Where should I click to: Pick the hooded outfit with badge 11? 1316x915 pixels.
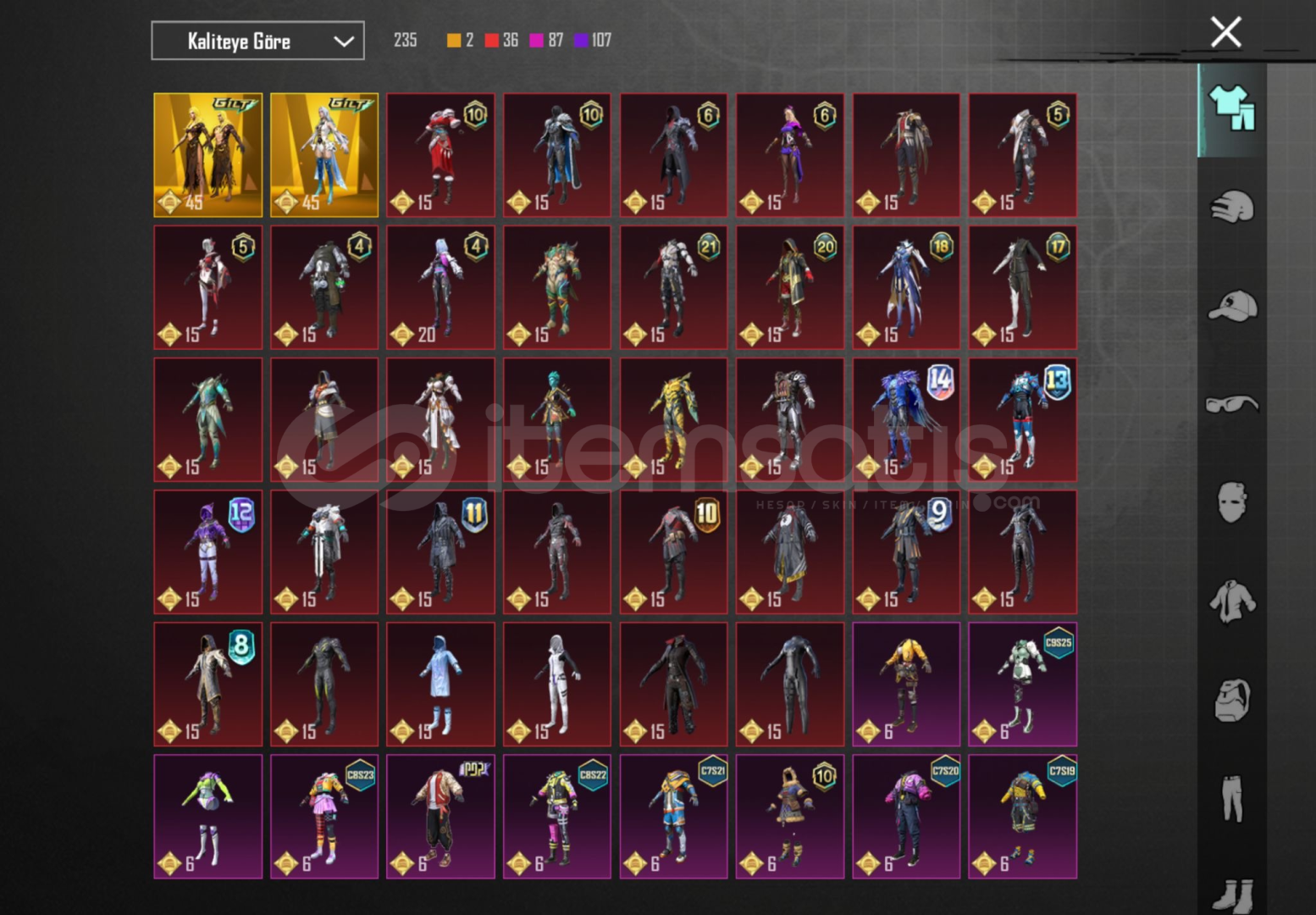(x=440, y=552)
